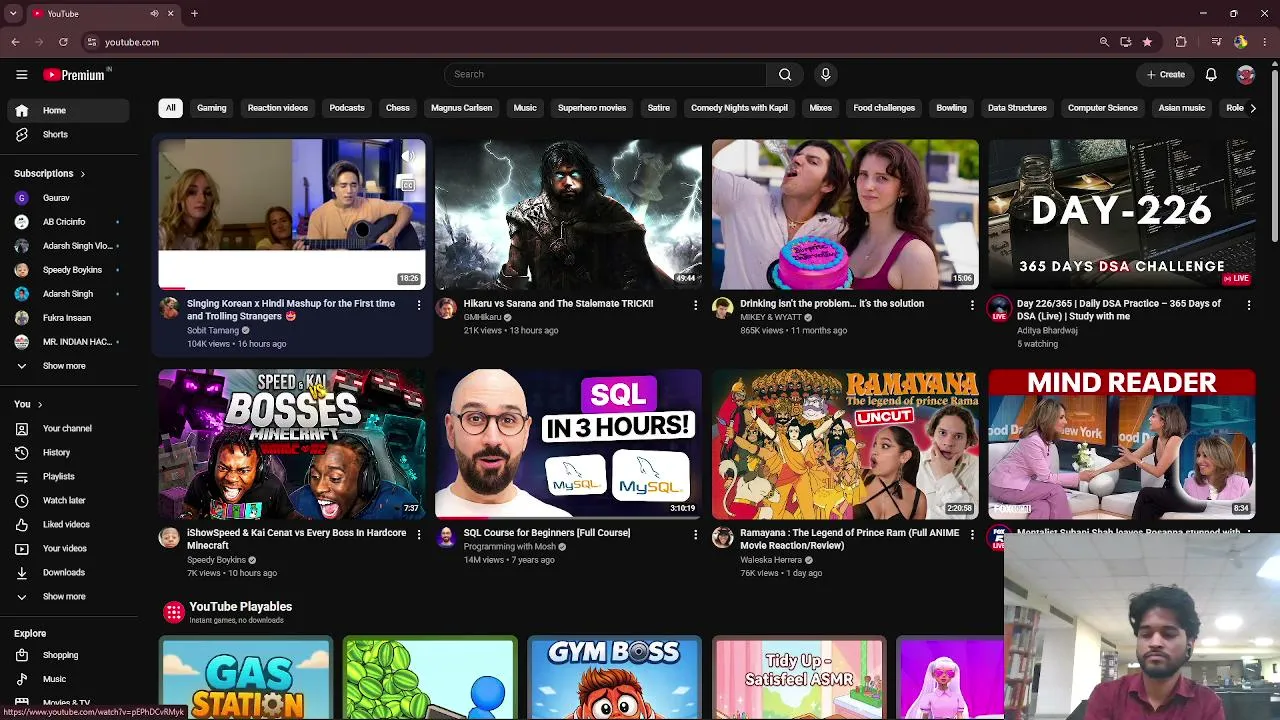Click the Shorts icon in the sidebar
This screenshot has width=1280, height=720.
[21, 134]
